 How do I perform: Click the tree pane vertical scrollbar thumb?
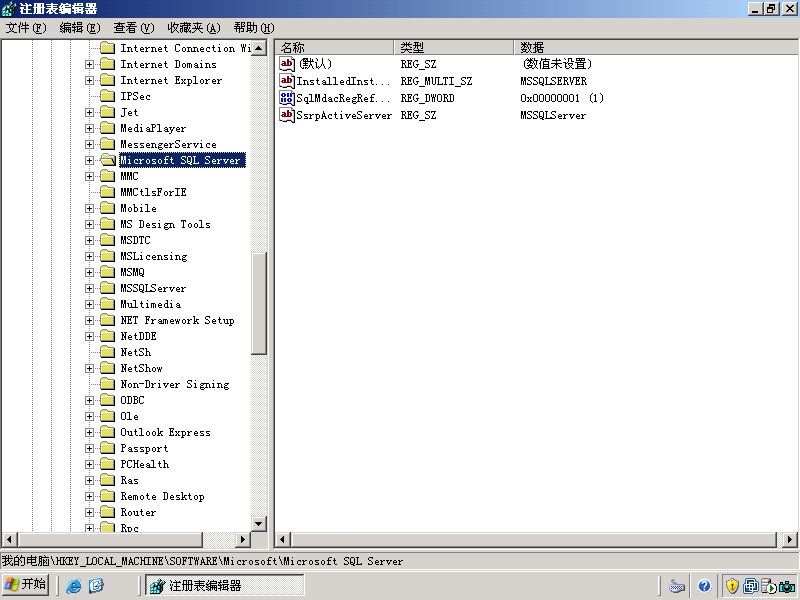coord(259,303)
